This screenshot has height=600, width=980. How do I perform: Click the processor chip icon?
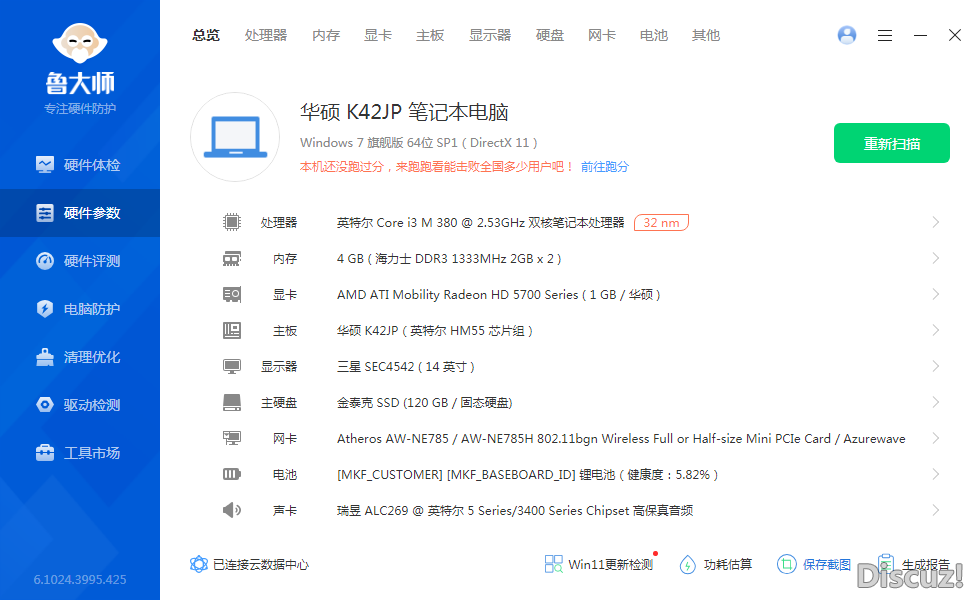point(232,222)
